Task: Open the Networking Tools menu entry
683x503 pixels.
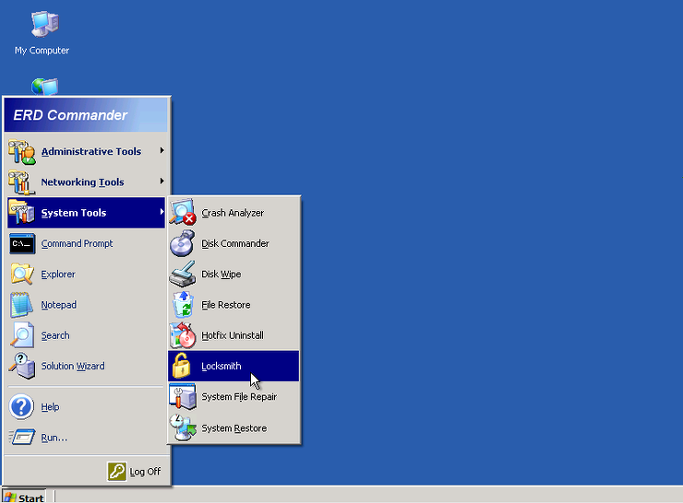Action: click(86, 182)
